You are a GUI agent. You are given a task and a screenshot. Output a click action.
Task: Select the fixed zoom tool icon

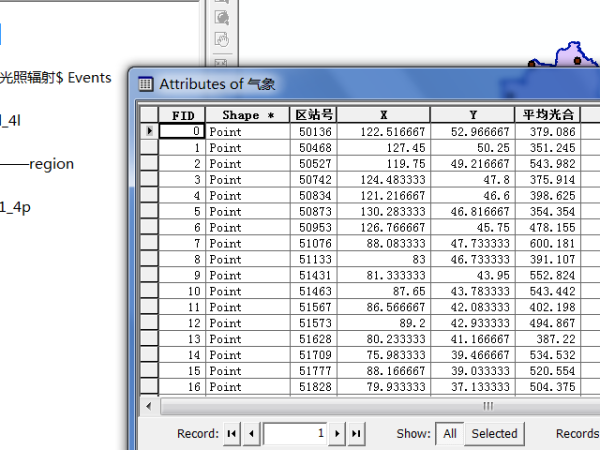[x=221, y=17]
